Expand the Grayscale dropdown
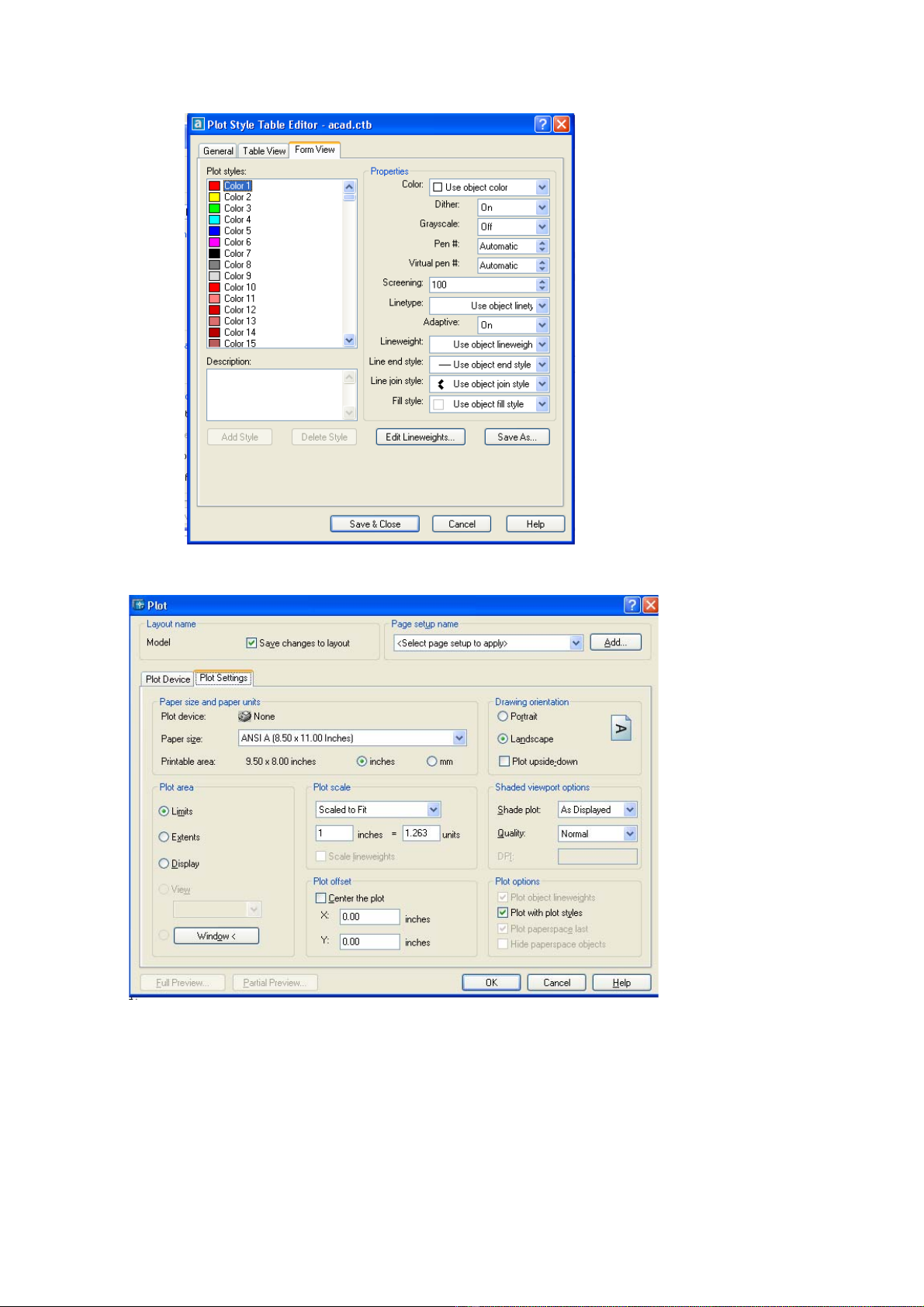 [x=542, y=226]
